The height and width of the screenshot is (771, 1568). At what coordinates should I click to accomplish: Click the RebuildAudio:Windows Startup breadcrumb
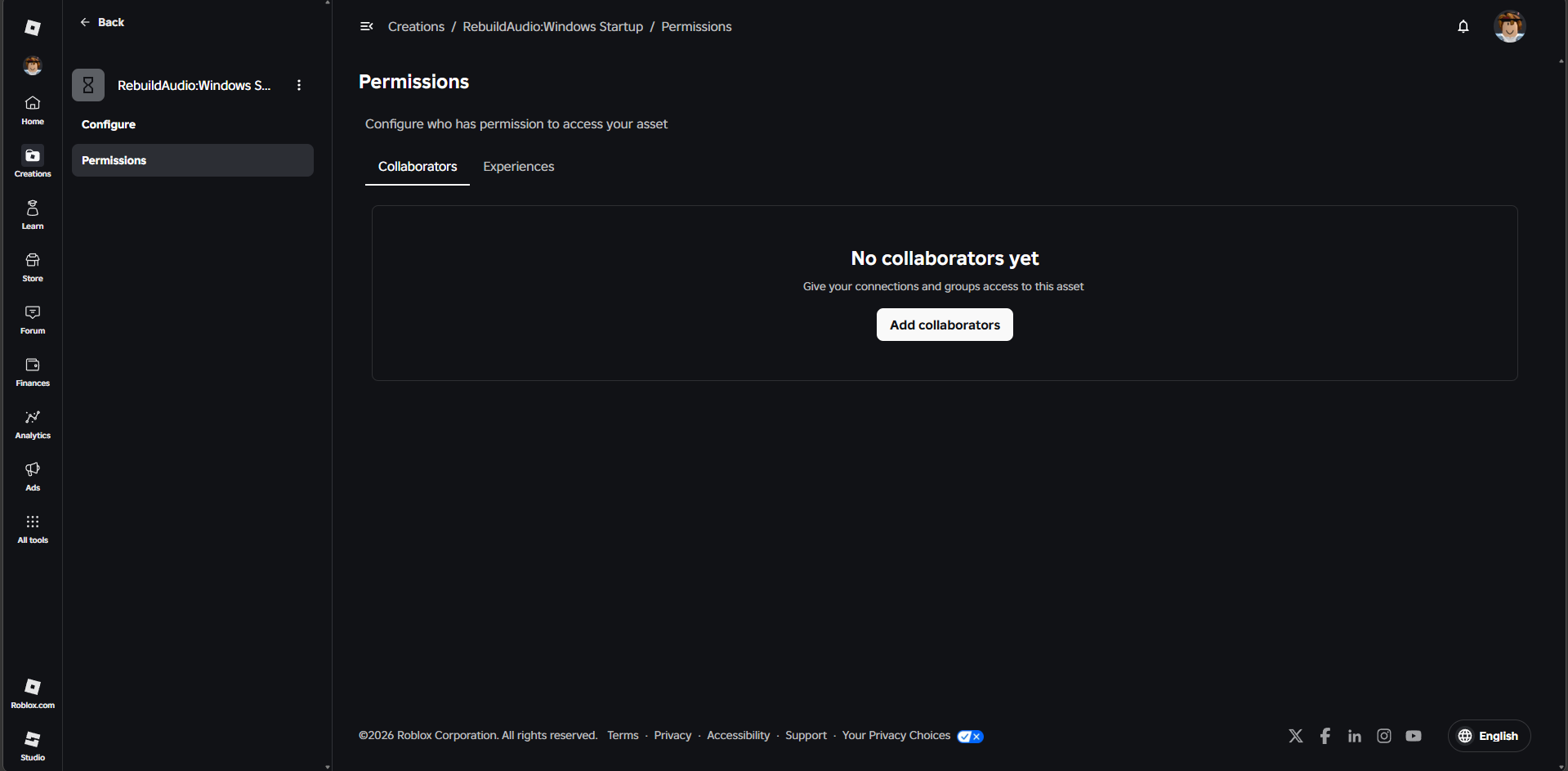(x=553, y=27)
